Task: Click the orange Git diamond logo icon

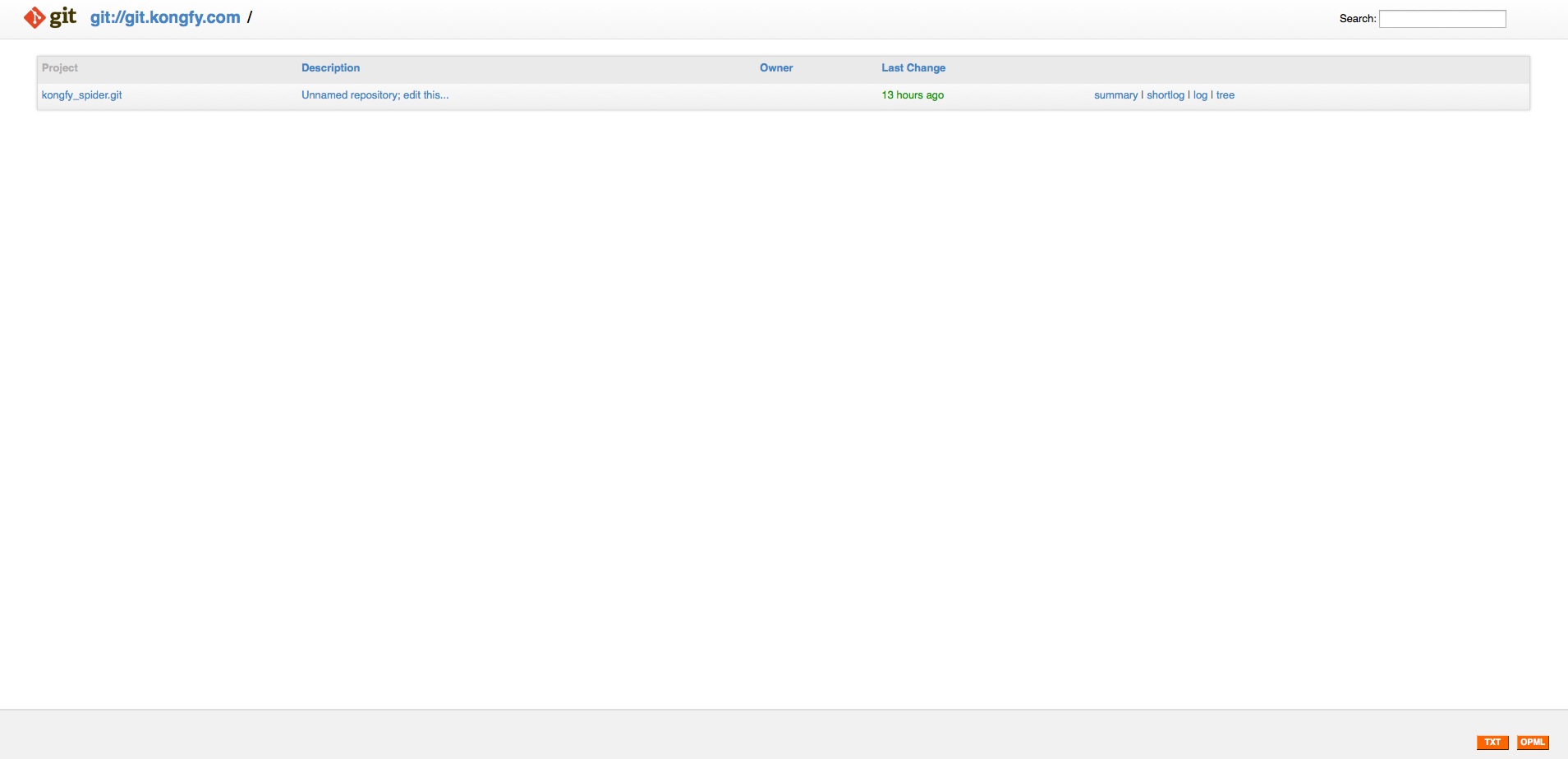Action: [x=34, y=17]
